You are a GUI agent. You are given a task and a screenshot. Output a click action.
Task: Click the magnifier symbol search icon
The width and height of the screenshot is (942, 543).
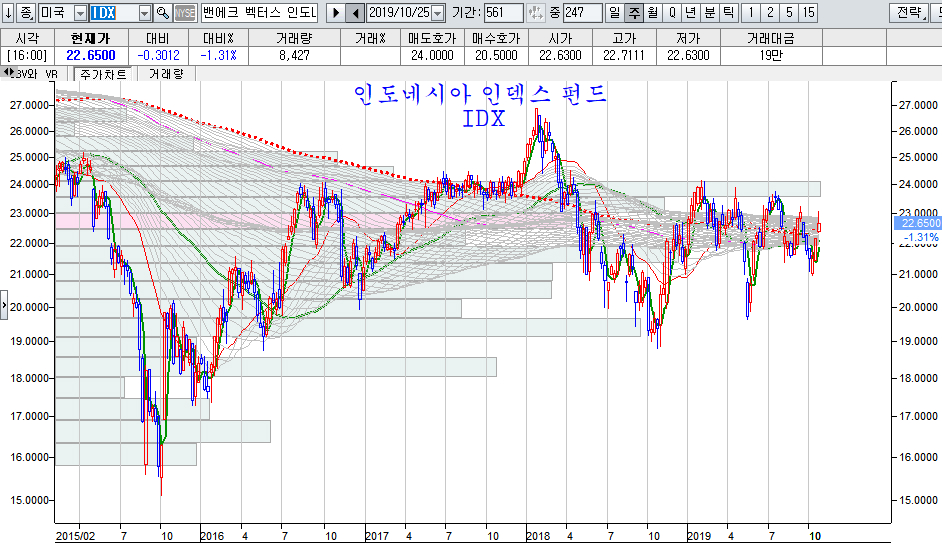tap(163, 13)
